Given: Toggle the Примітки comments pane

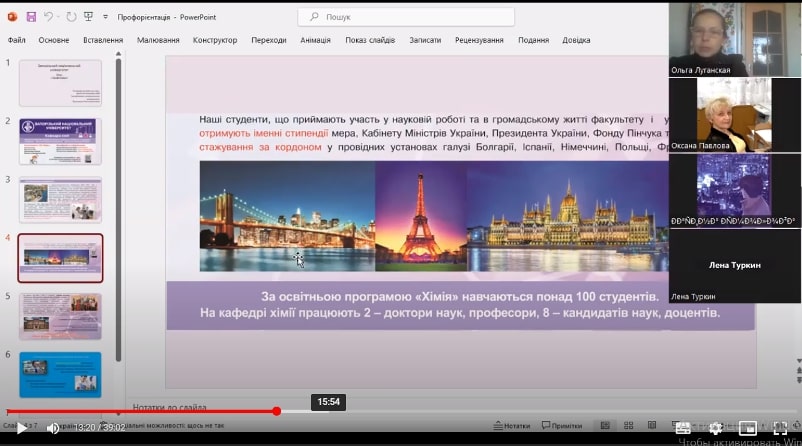Looking at the screenshot, I should coord(562,426).
